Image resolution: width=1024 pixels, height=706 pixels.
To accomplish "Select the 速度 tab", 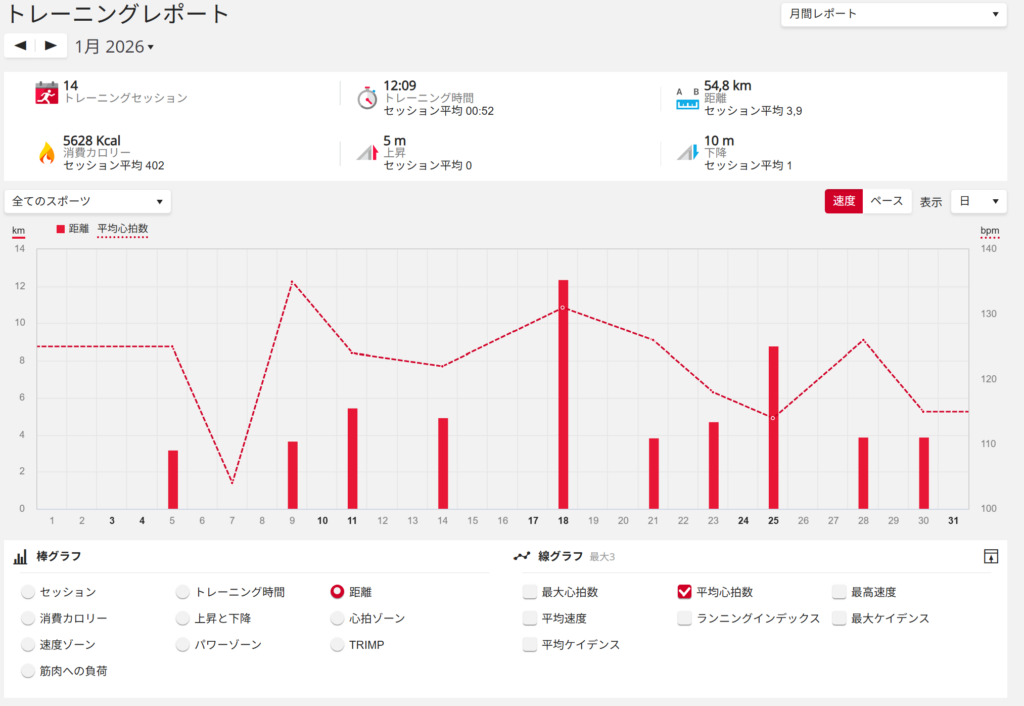I will (x=843, y=201).
